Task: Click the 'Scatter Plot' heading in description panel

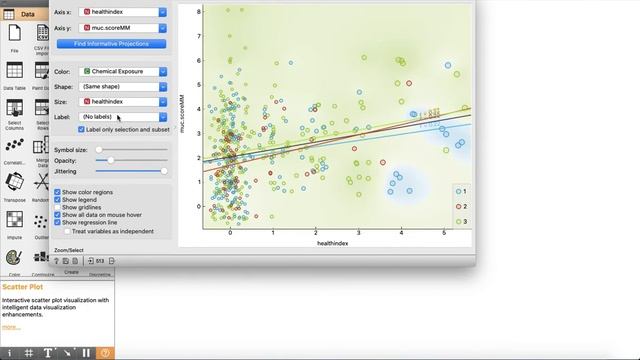Action: (22, 287)
